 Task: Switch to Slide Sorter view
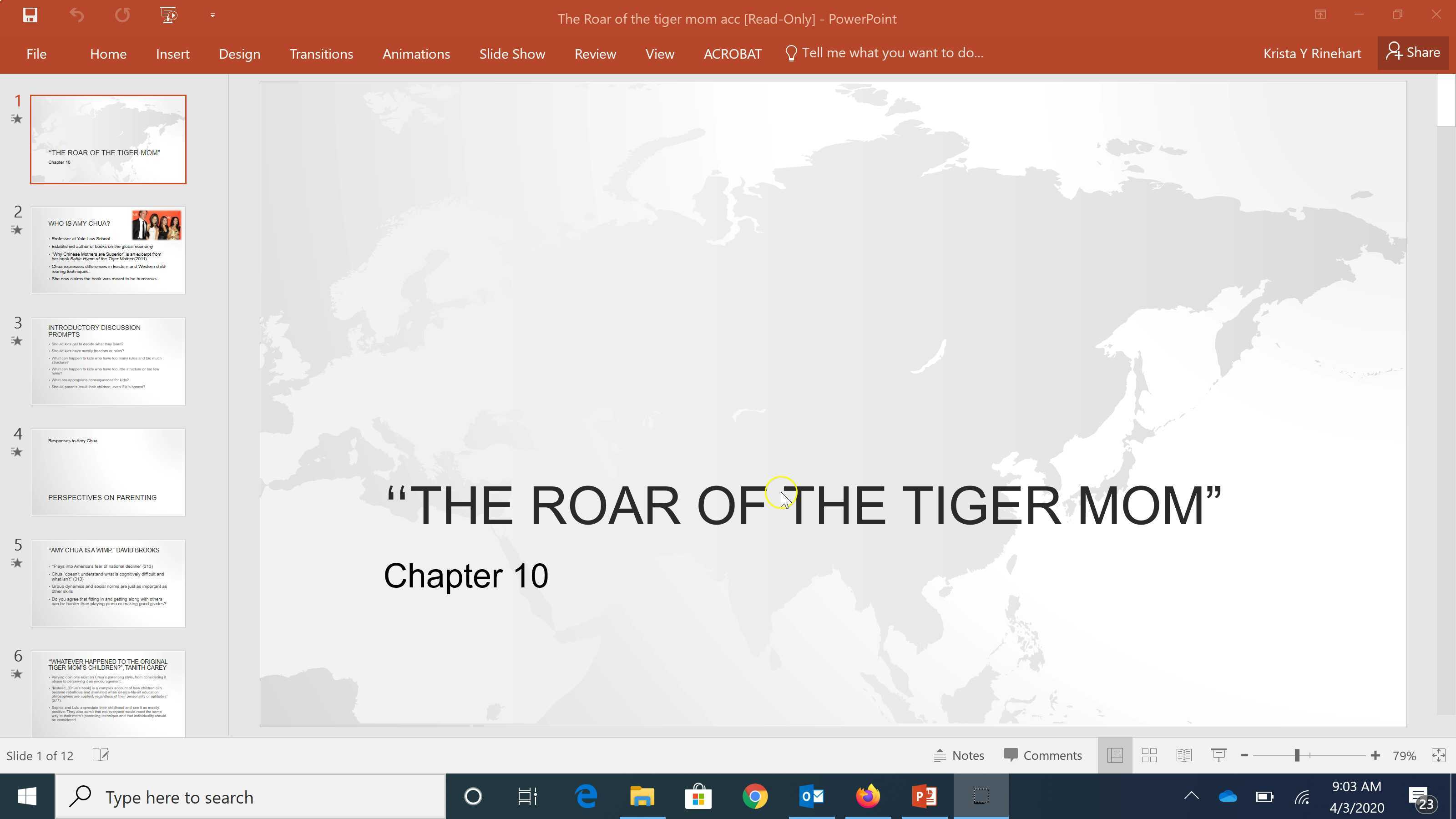tap(1149, 755)
